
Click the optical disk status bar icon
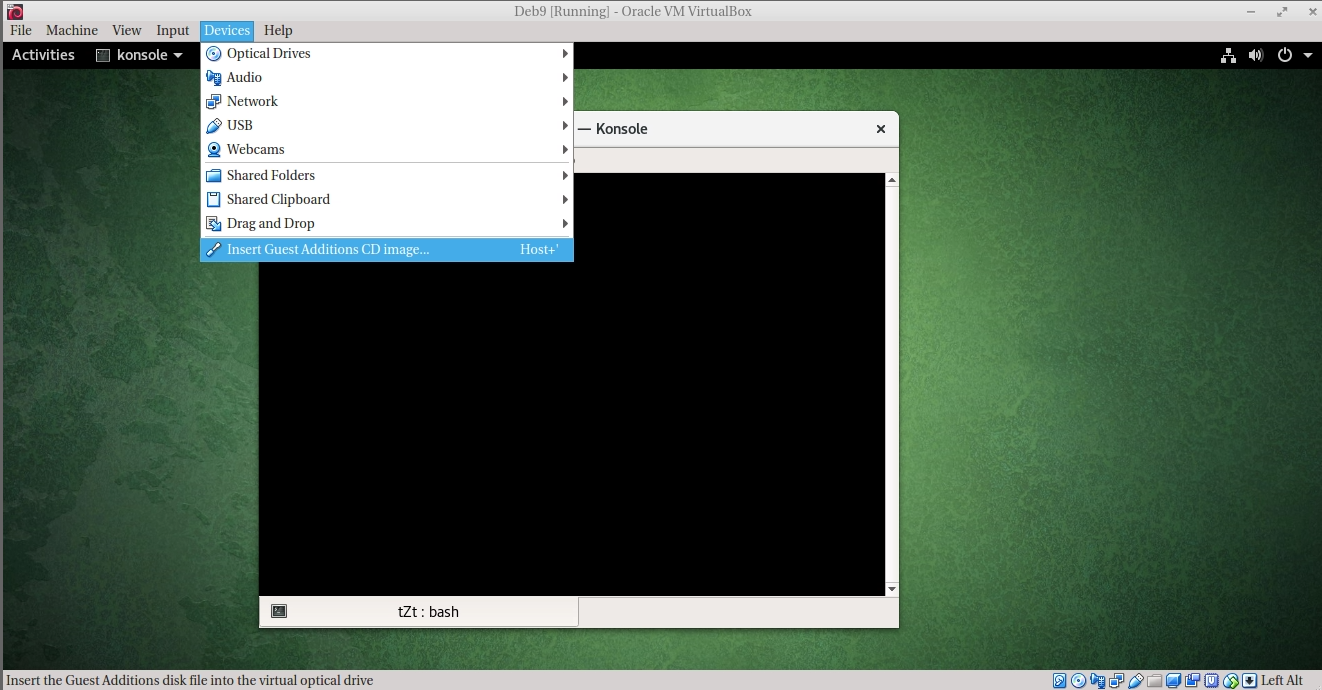coord(1079,681)
